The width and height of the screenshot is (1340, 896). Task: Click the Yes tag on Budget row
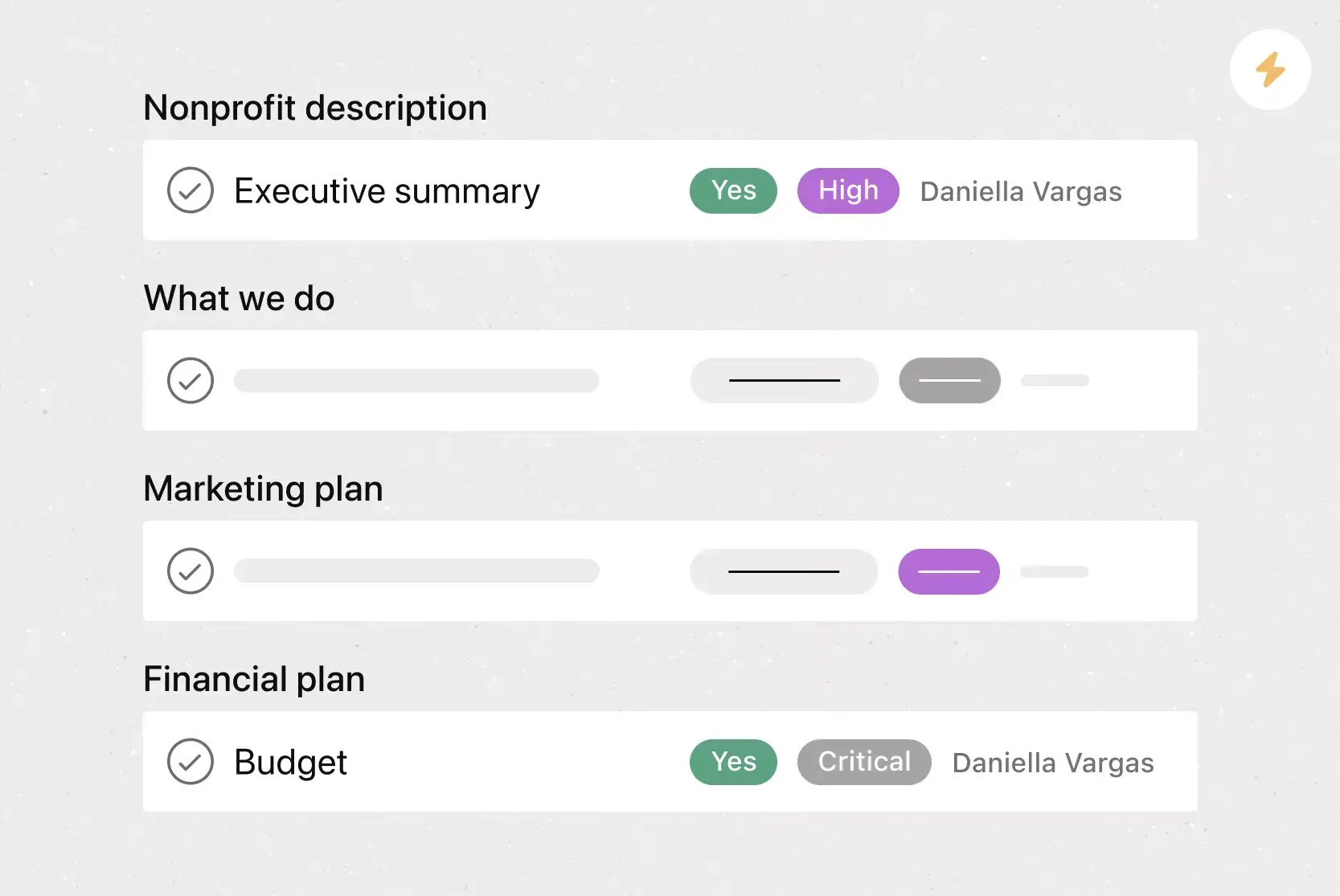point(733,762)
